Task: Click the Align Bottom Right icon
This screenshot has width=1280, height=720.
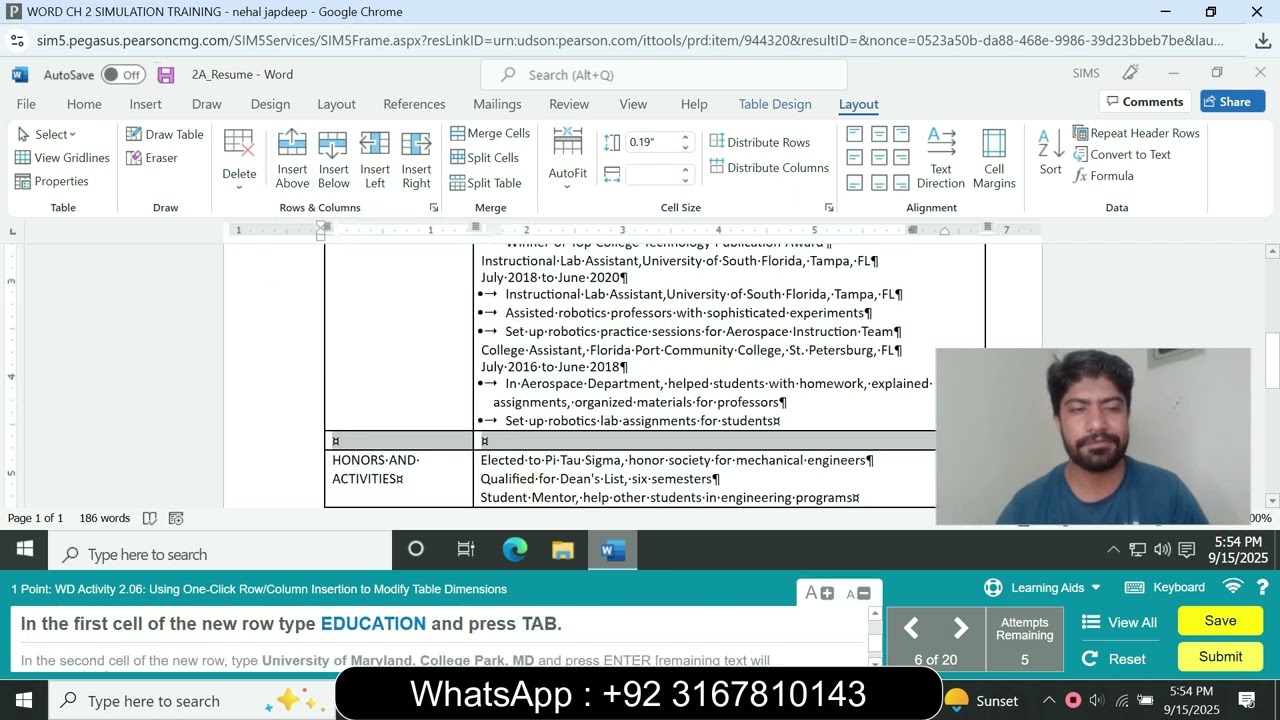Action: 902,182
